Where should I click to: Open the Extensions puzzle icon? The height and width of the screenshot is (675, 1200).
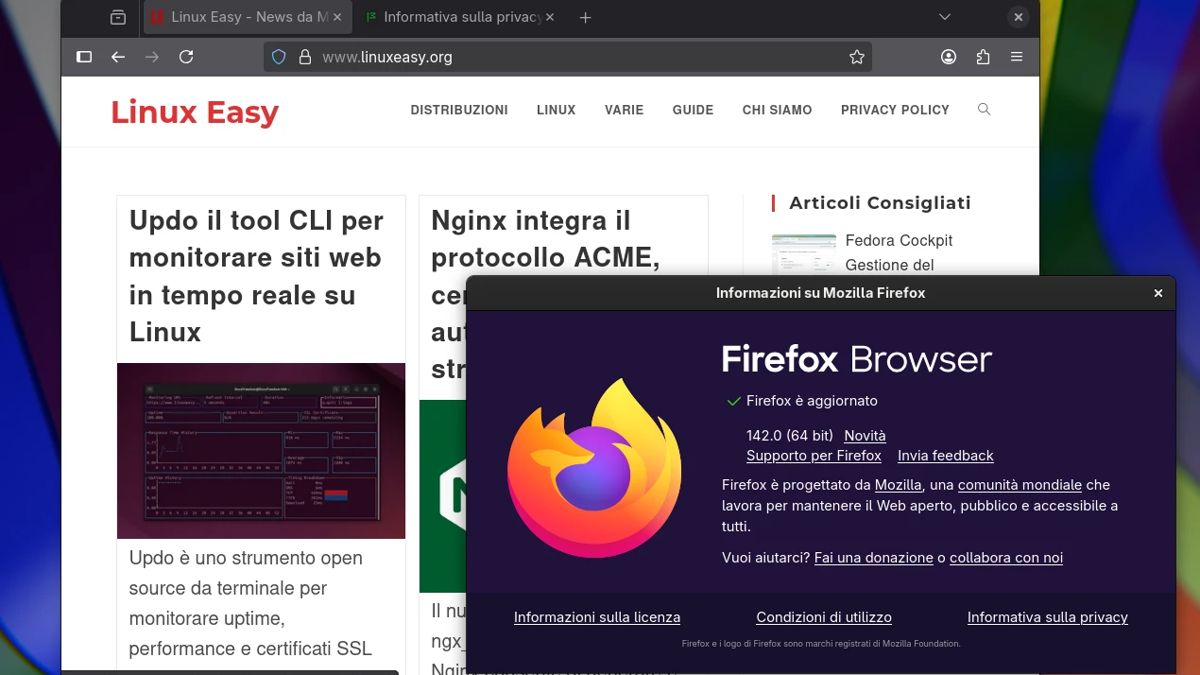(982, 57)
